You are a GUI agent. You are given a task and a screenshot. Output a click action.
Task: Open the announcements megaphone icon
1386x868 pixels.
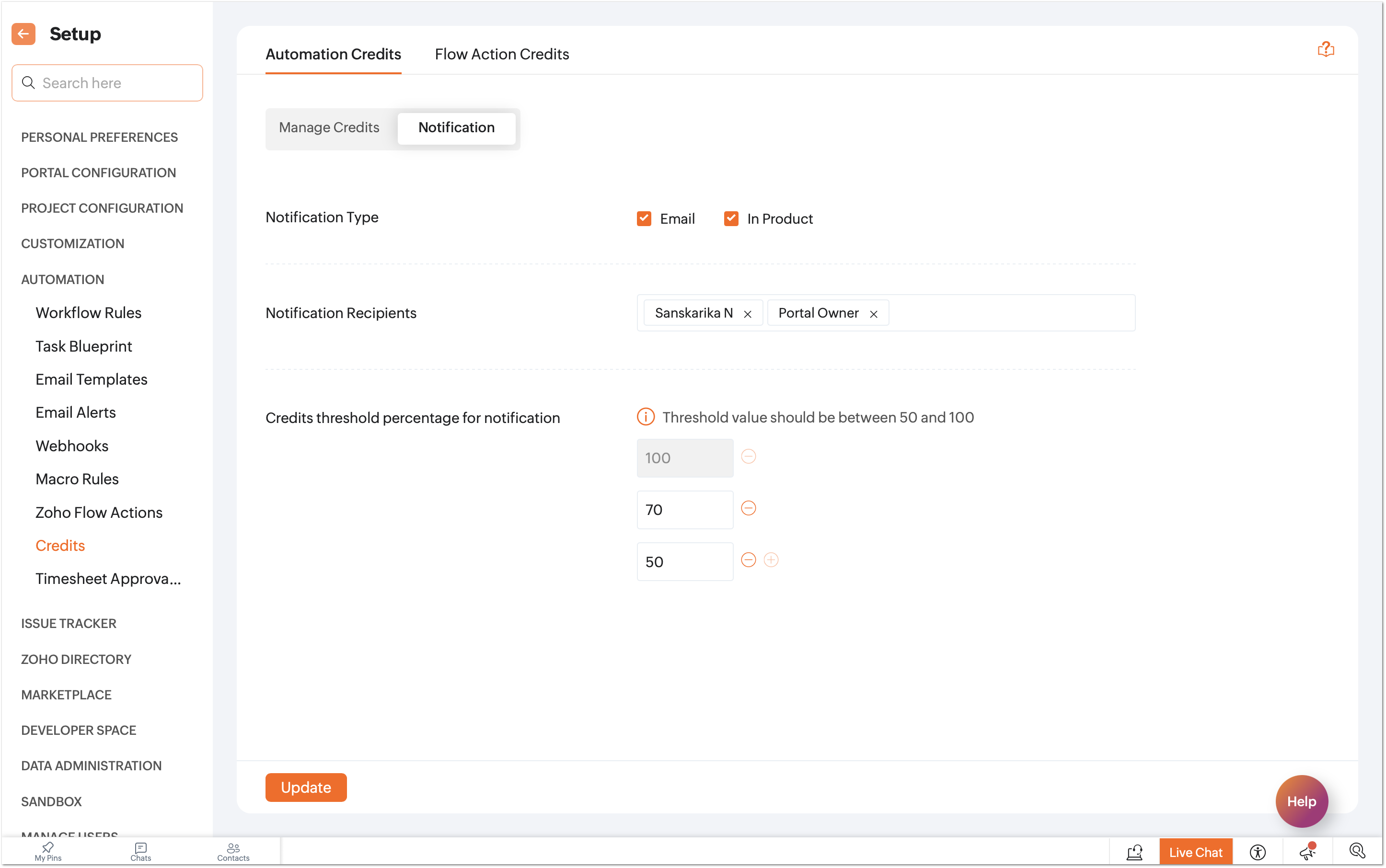pyautogui.click(x=1307, y=852)
